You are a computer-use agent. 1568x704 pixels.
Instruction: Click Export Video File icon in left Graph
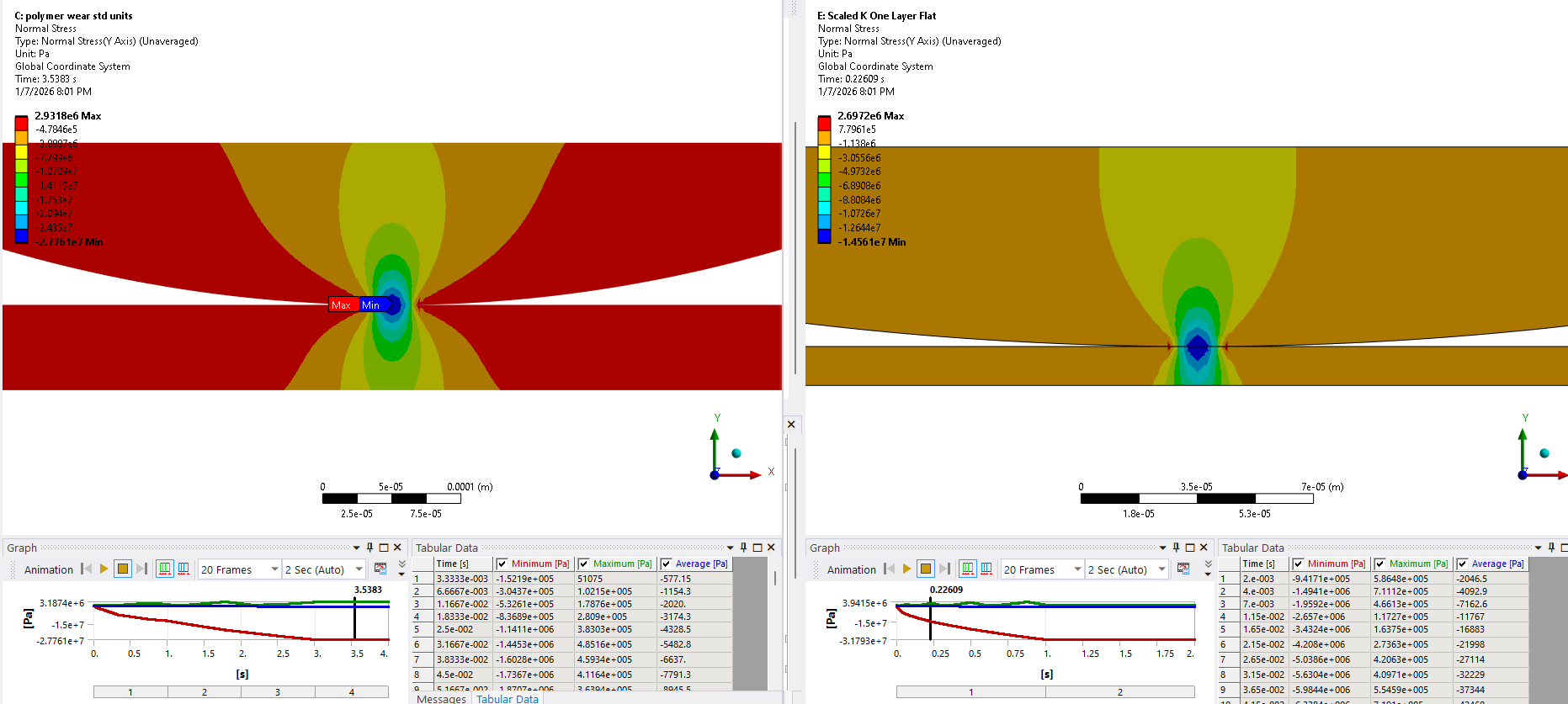tap(380, 569)
